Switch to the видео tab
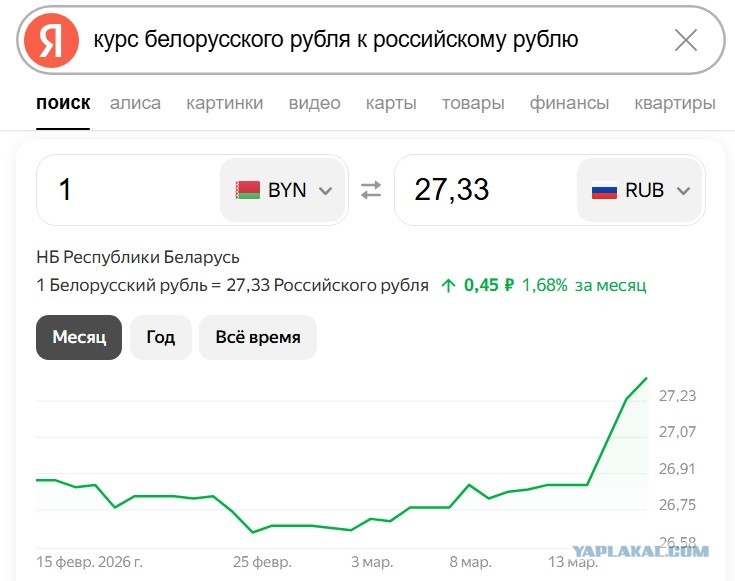This screenshot has height=581, width=735. coord(314,103)
